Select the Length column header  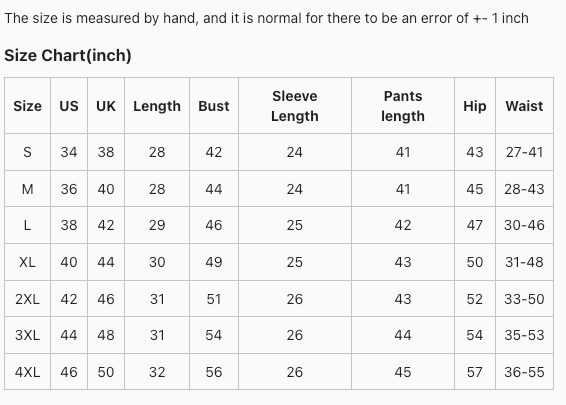(157, 106)
